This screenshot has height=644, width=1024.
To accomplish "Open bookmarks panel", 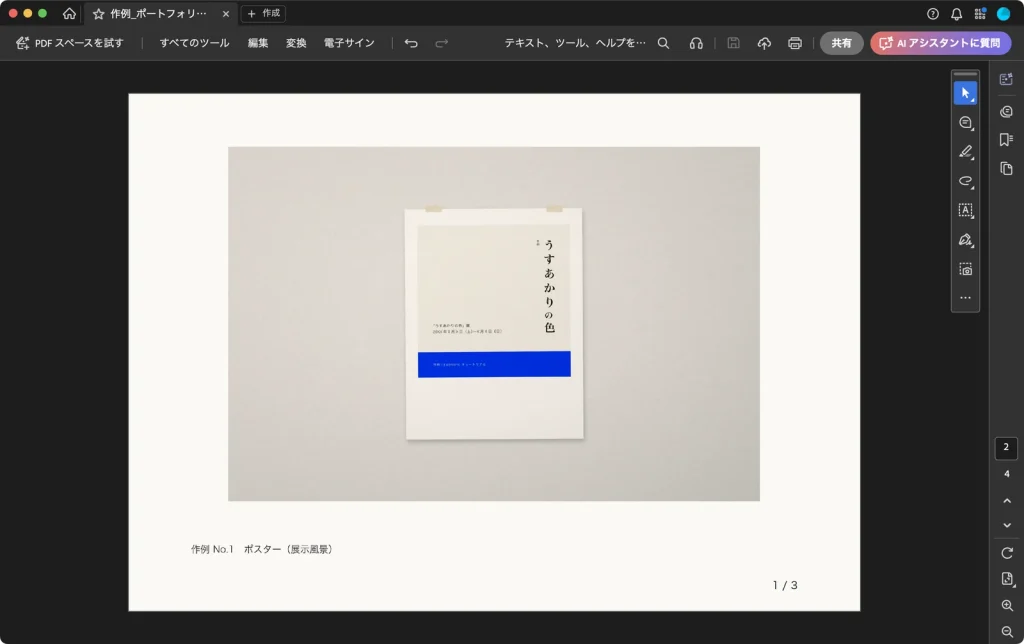I will pos(1006,140).
